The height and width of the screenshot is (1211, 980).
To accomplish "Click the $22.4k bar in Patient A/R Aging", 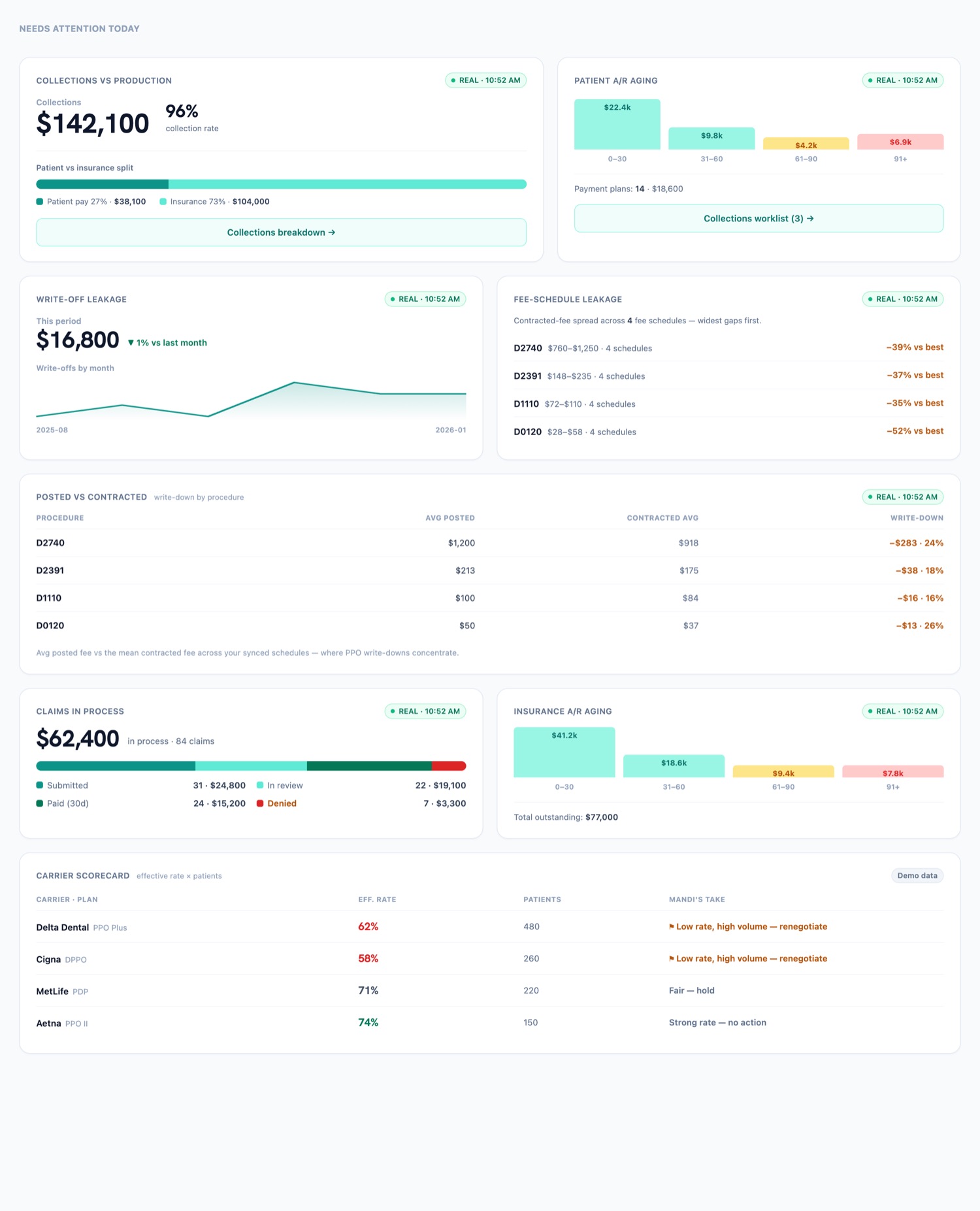I will tap(617, 124).
